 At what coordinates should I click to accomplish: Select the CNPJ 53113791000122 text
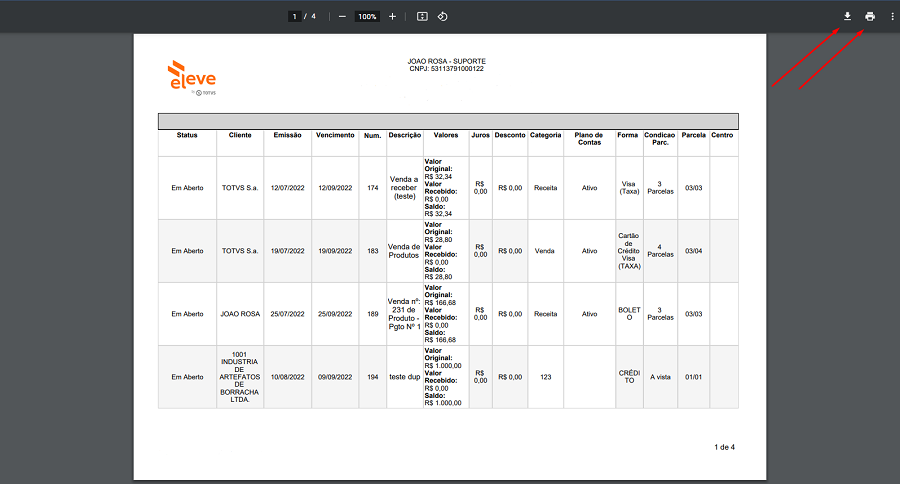click(447, 68)
